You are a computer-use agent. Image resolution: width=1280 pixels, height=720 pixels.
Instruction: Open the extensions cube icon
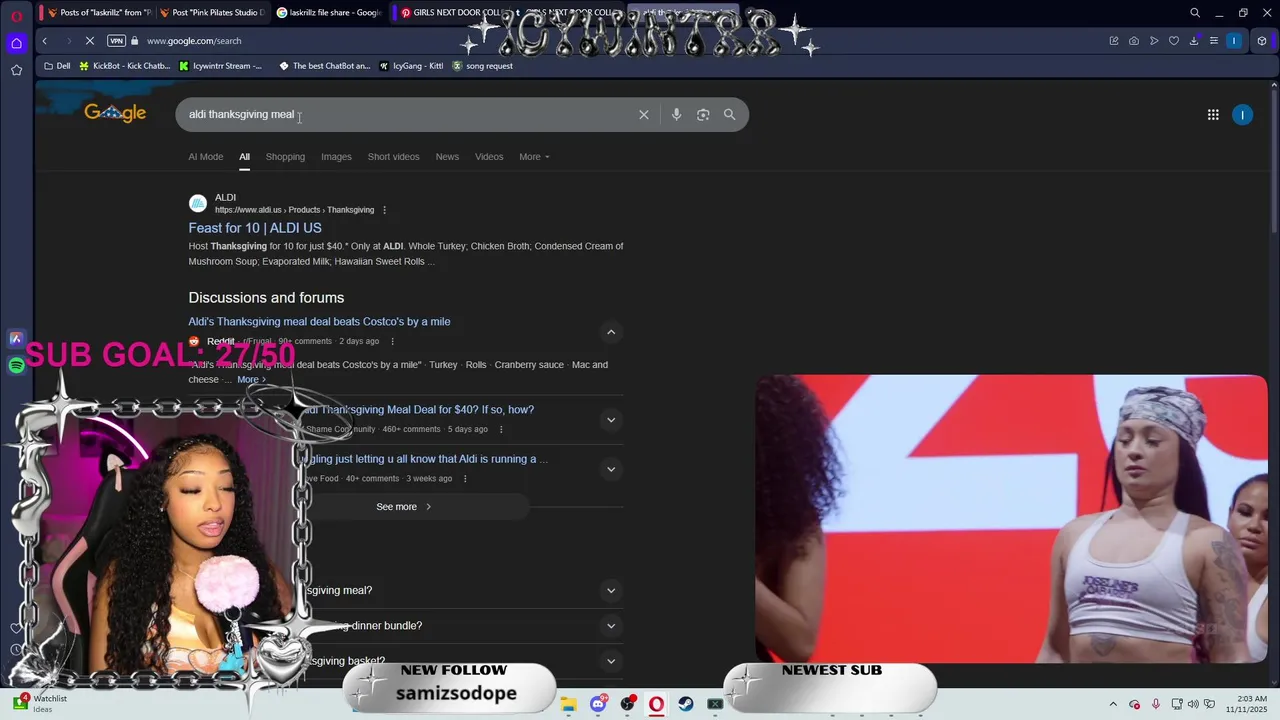pyautogui.click(x=1262, y=41)
